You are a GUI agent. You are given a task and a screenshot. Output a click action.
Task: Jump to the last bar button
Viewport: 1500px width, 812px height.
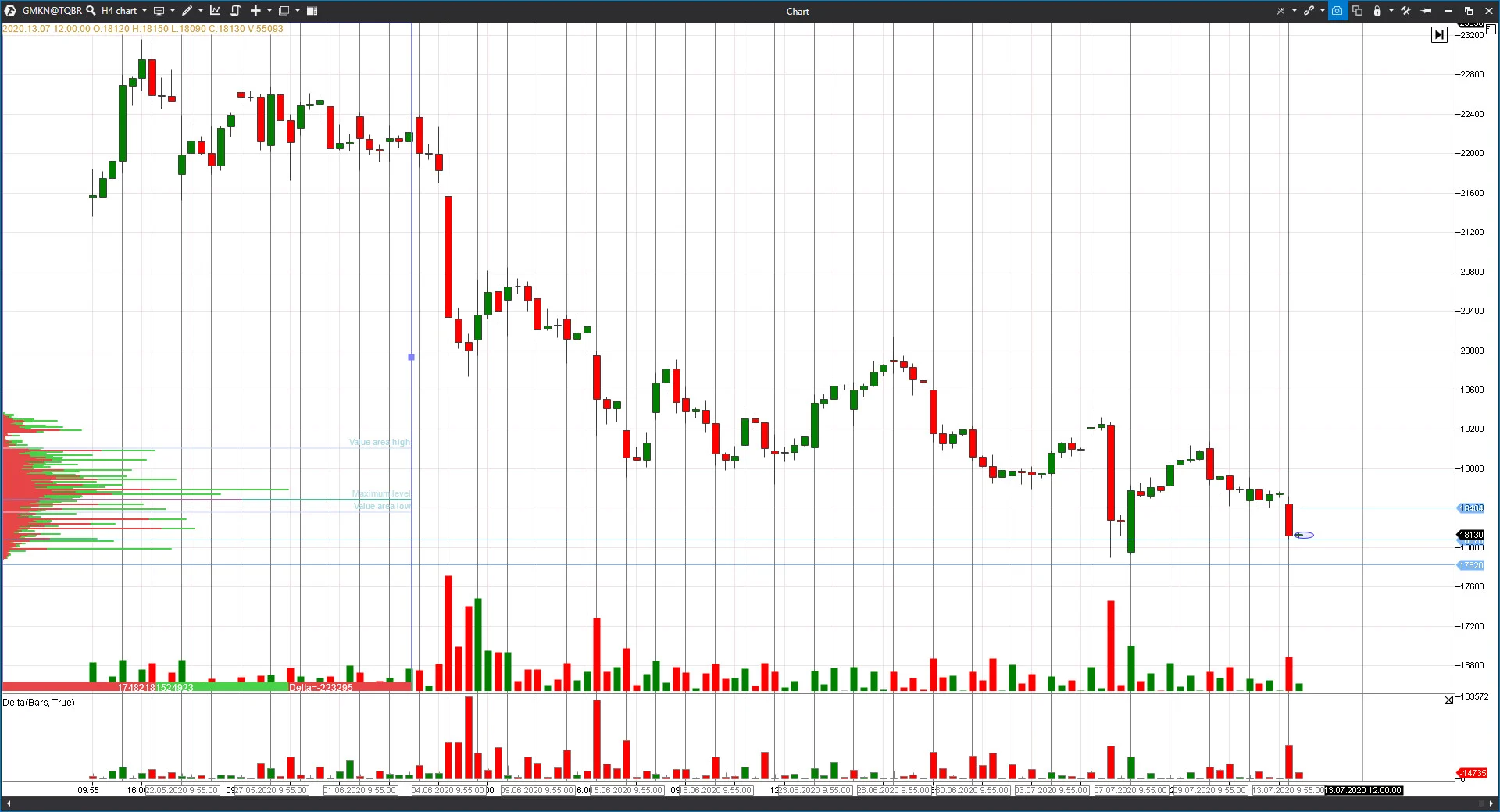pyautogui.click(x=1439, y=34)
